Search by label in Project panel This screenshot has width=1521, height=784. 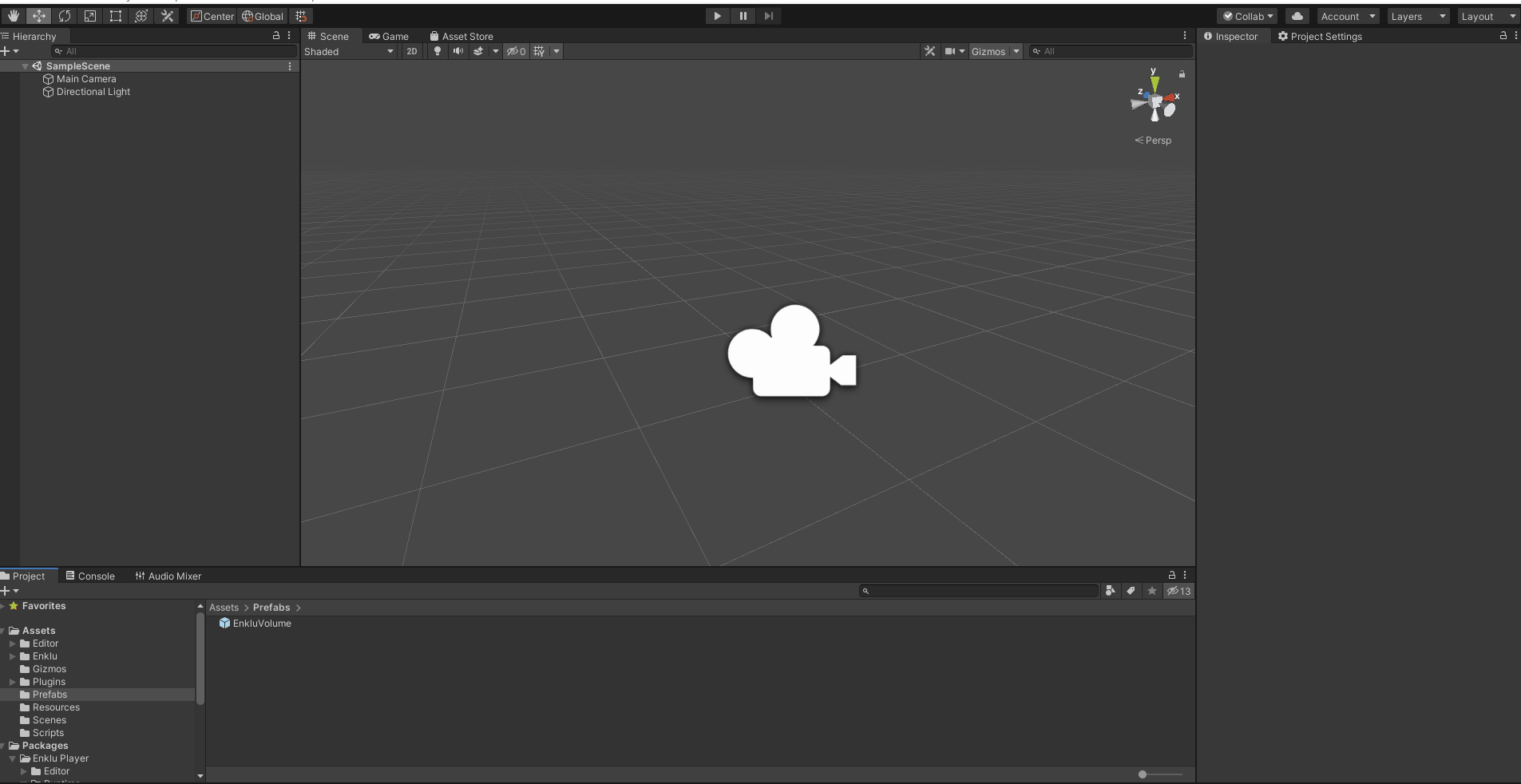click(x=1131, y=591)
